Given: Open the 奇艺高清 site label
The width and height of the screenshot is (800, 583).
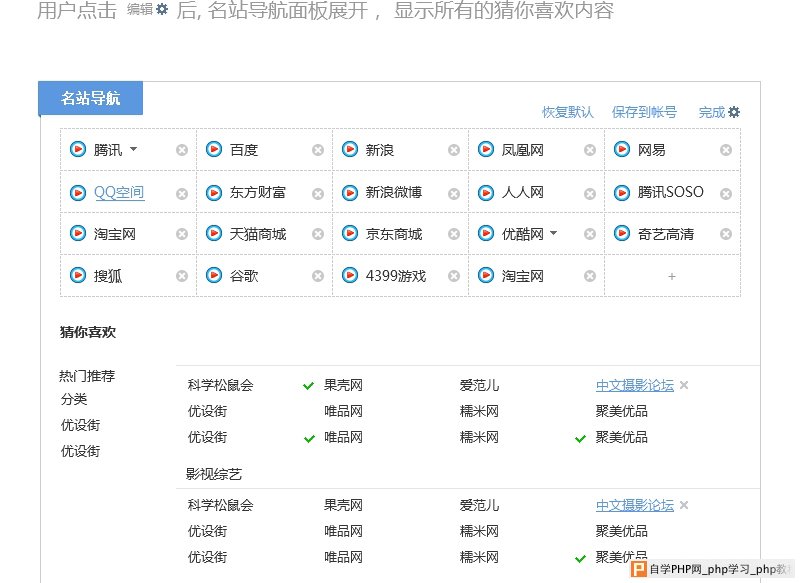Looking at the screenshot, I should [x=666, y=234].
